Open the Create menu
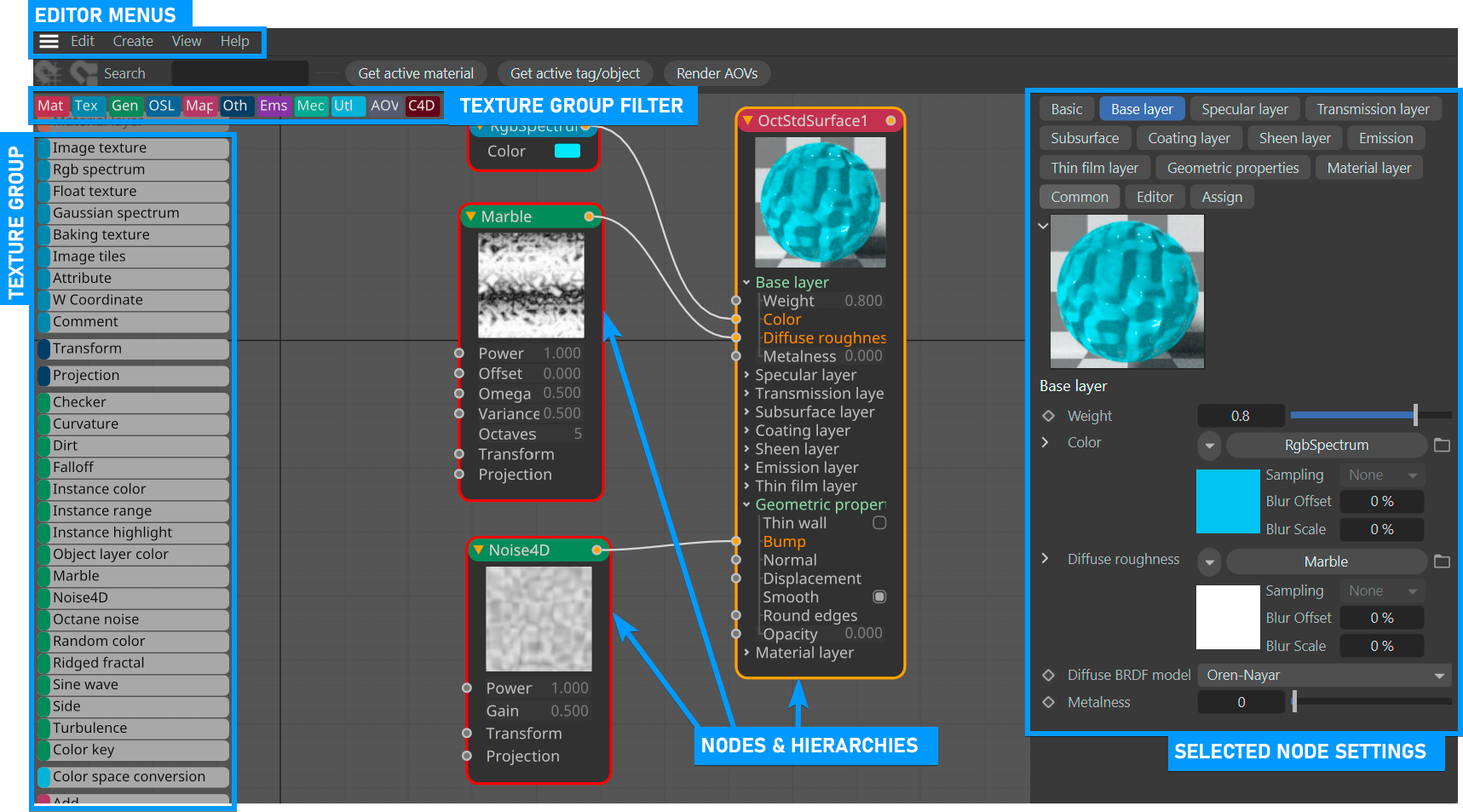The image size is (1463, 812). click(x=133, y=42)
